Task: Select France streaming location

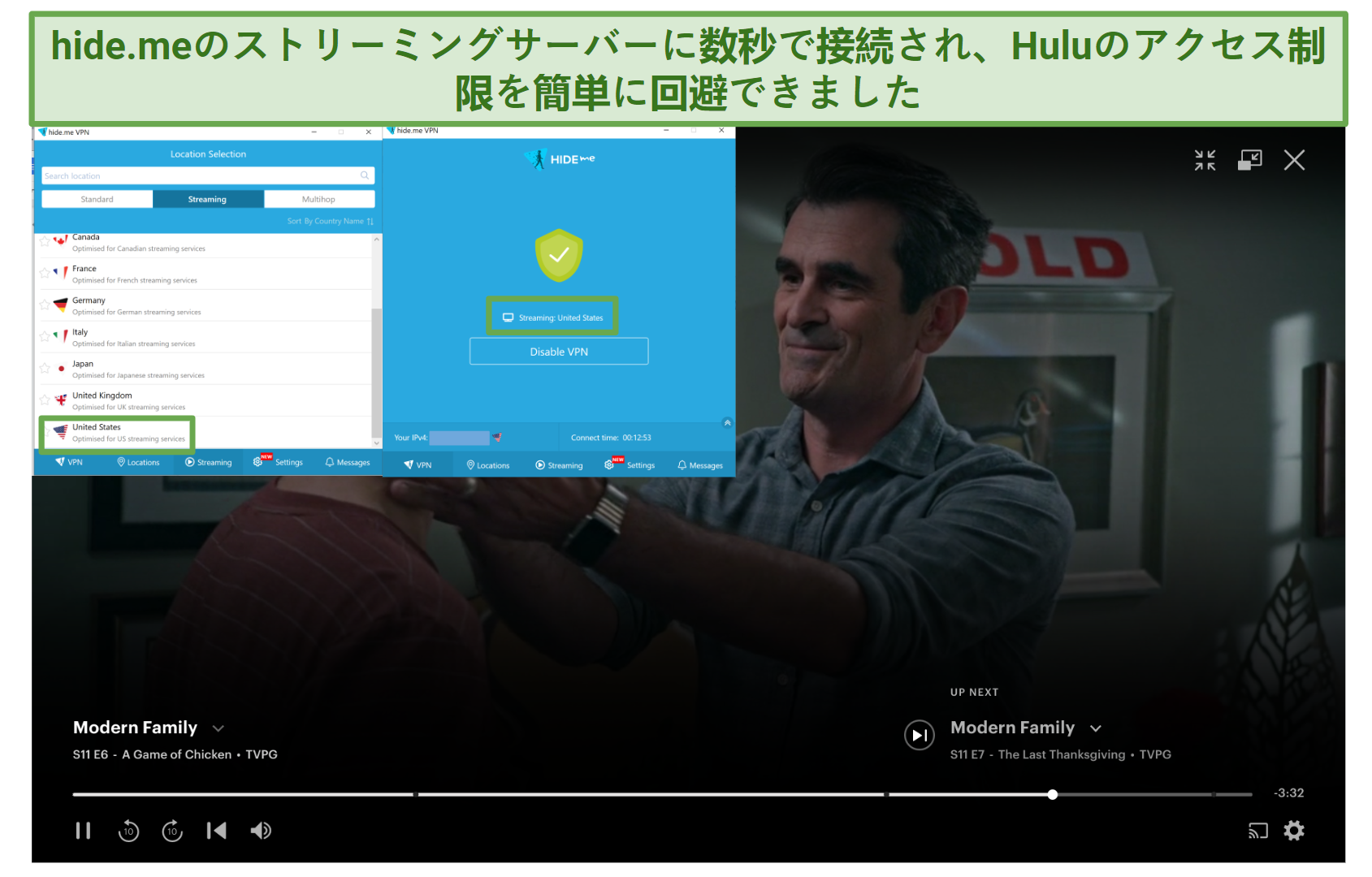Action: (203, 274)
